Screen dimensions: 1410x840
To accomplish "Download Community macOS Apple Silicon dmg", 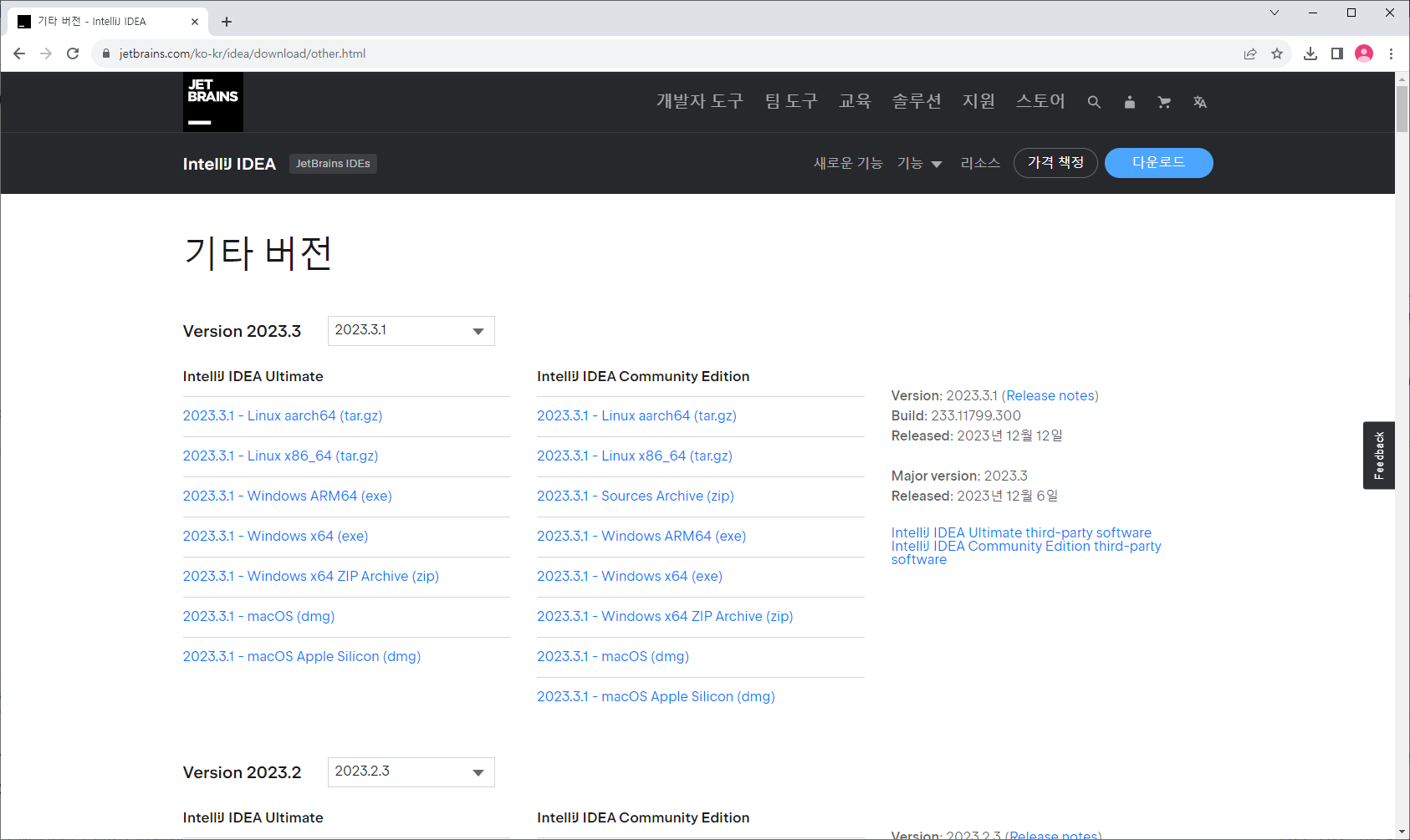I will point(656,696).
